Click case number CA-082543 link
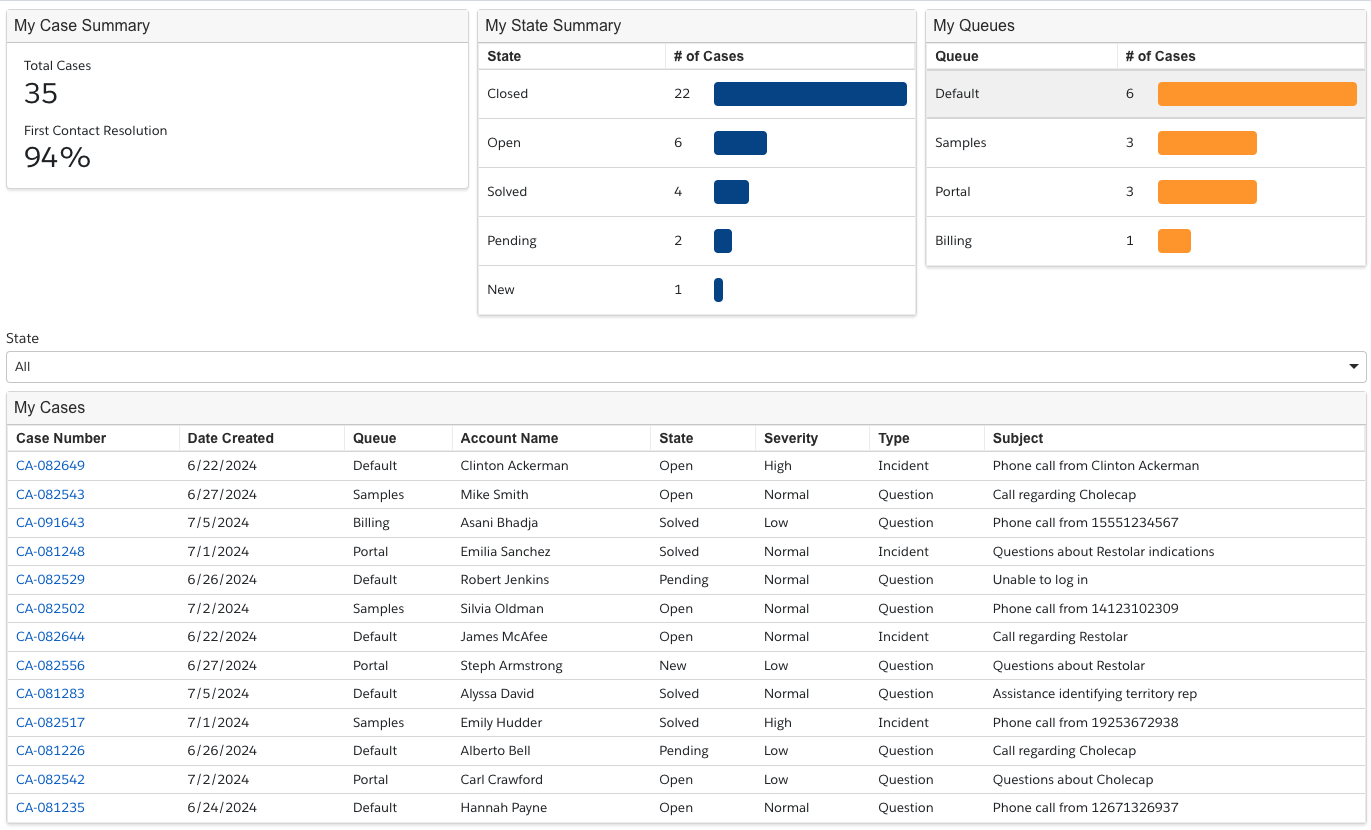Image resolution: width=1371 pixels, height=830 pixels. pyautogui.click(x=50, y=495)
